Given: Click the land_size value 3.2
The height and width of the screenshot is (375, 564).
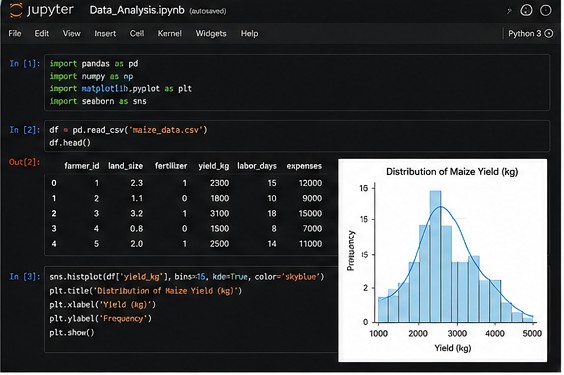Looking at the screenshot, I should click(x=137, y=213).
